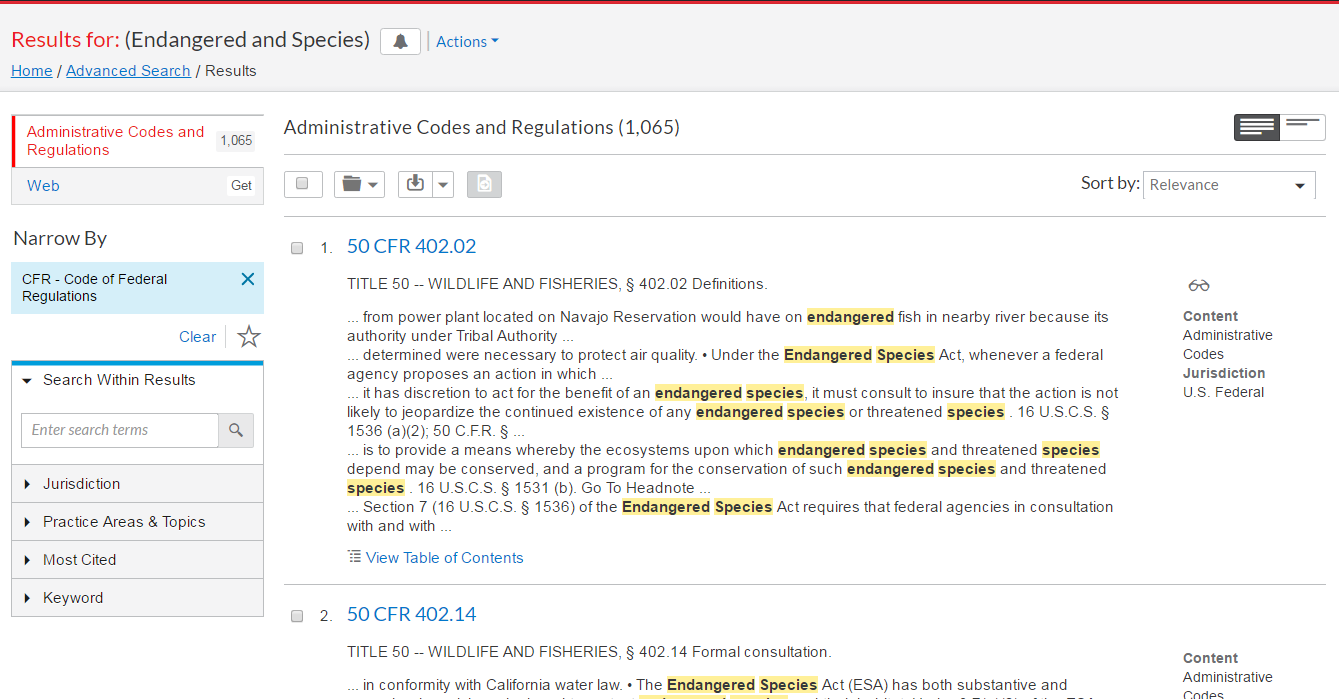Open the Sort by Relevance dropdown
The width and height of the screenshot is (1339, 699).
(1229, 185)
